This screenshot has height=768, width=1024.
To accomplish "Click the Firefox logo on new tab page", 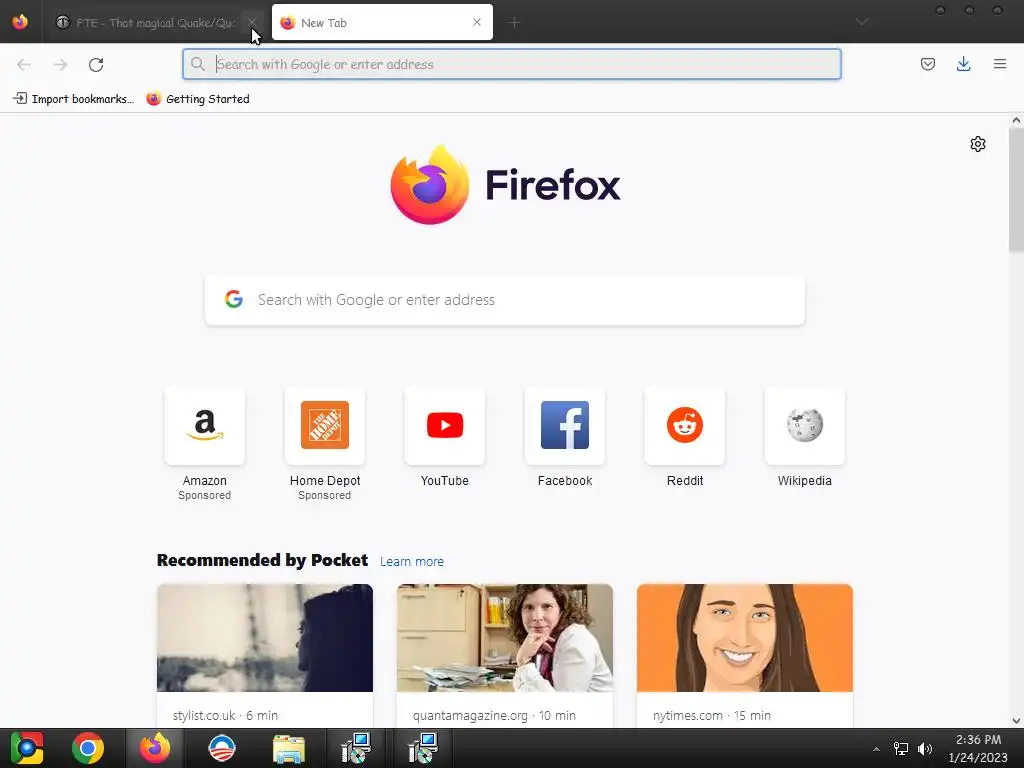I will click(505, 185).
